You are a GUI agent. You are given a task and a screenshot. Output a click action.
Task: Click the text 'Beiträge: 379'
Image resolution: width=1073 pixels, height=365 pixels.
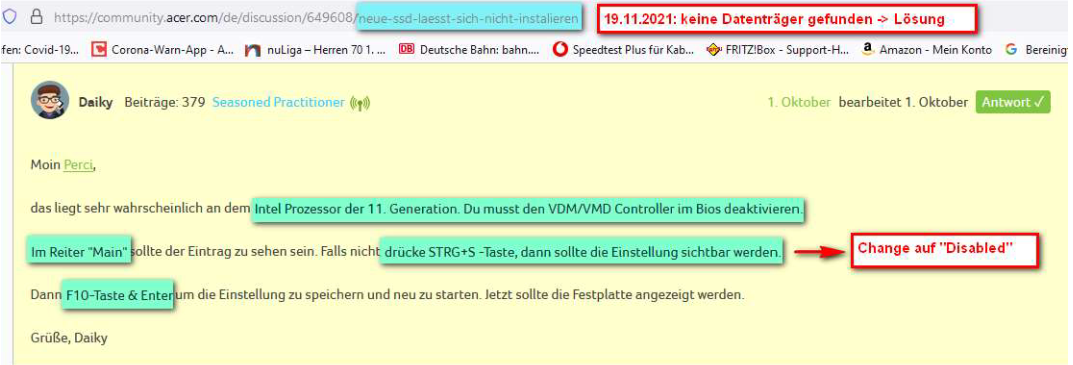[x=164, y=103]
